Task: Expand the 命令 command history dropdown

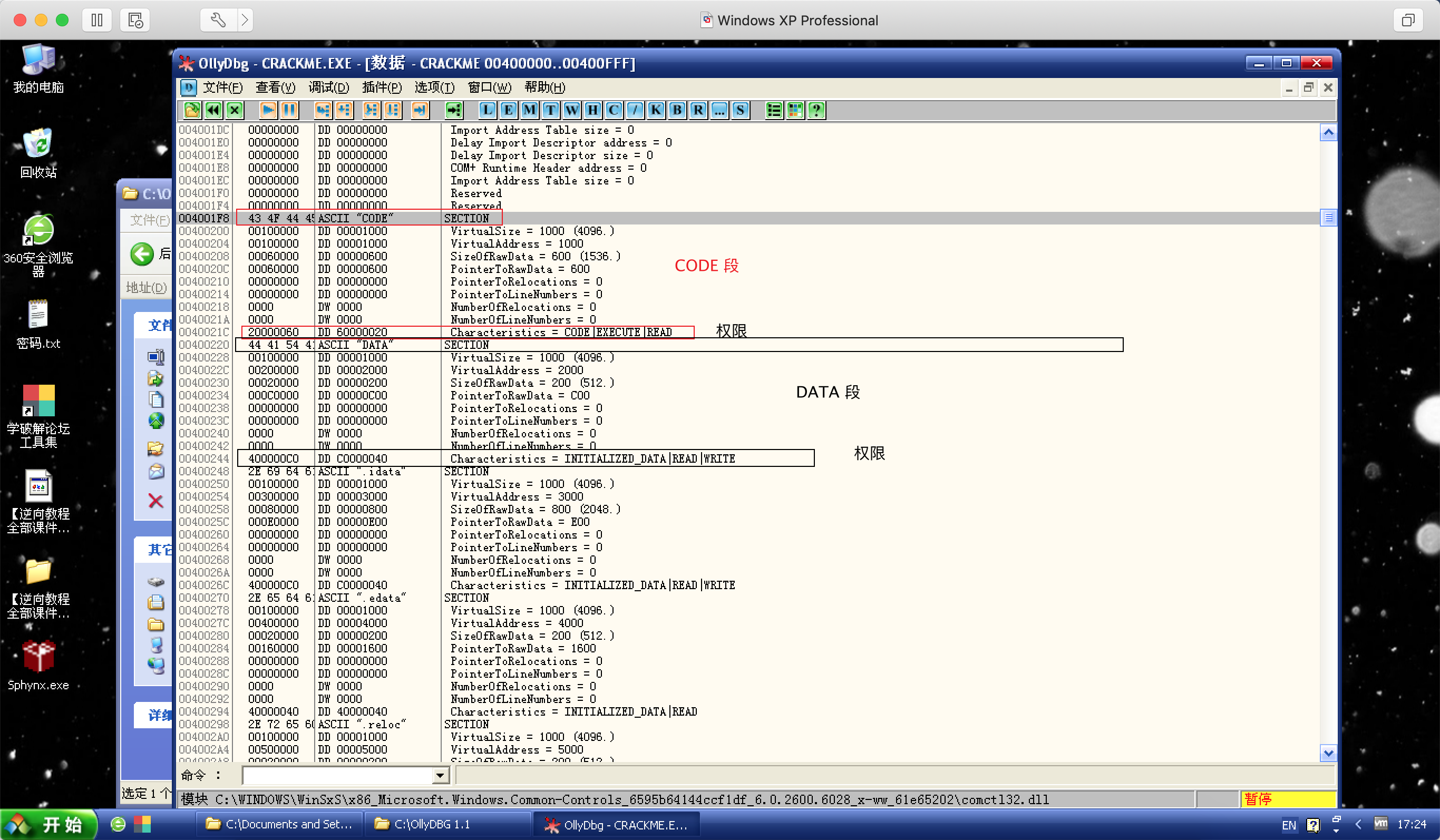Action: 440,775
